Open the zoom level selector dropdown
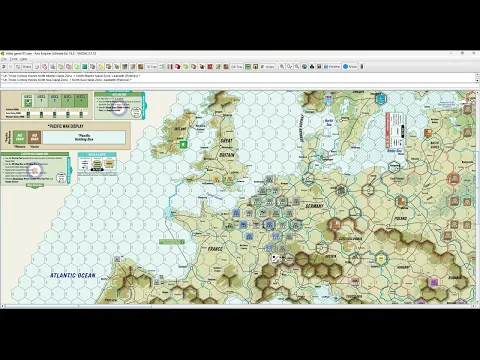 (289, 67)
